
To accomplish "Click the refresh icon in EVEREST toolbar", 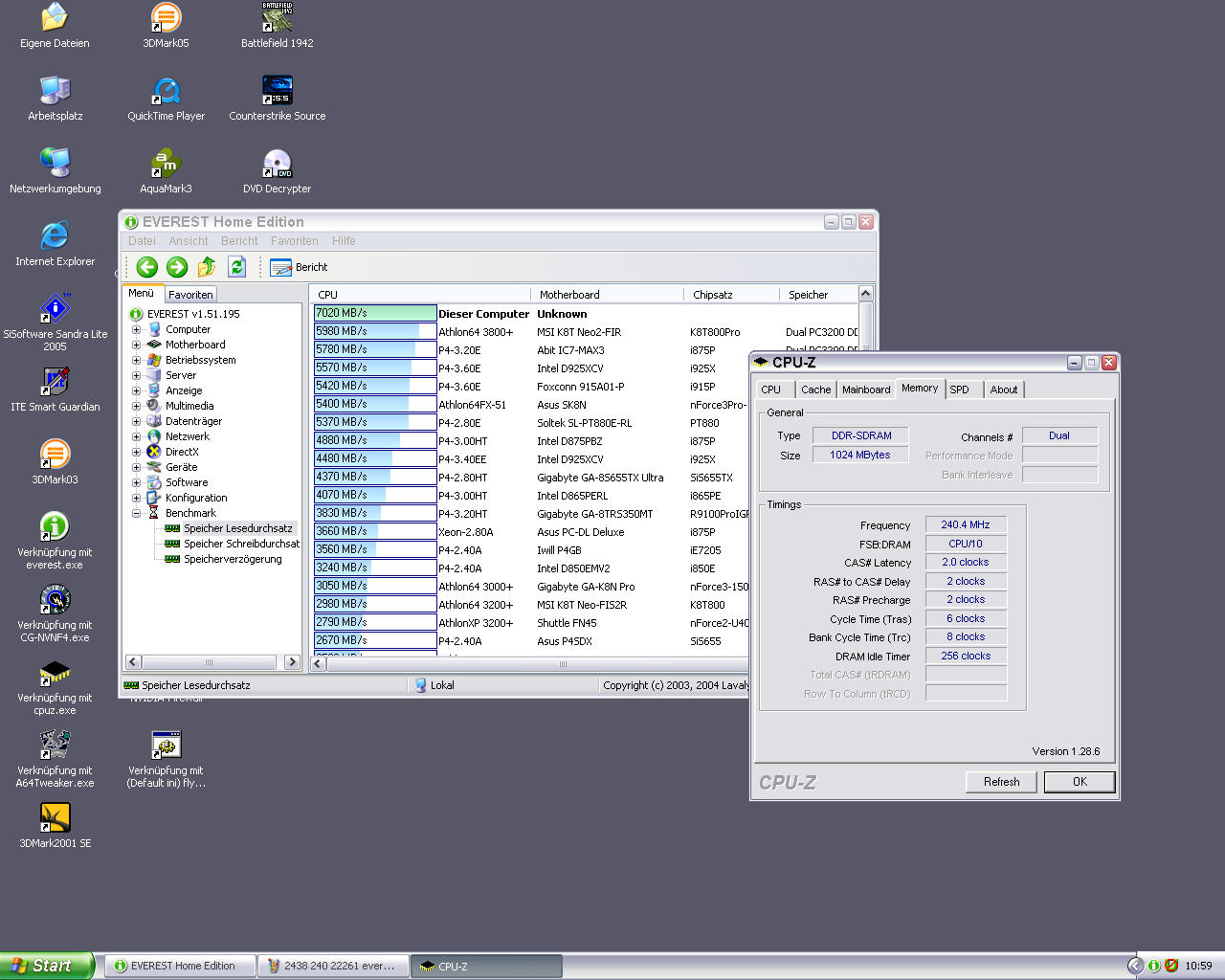I will [x=237, y=267].
